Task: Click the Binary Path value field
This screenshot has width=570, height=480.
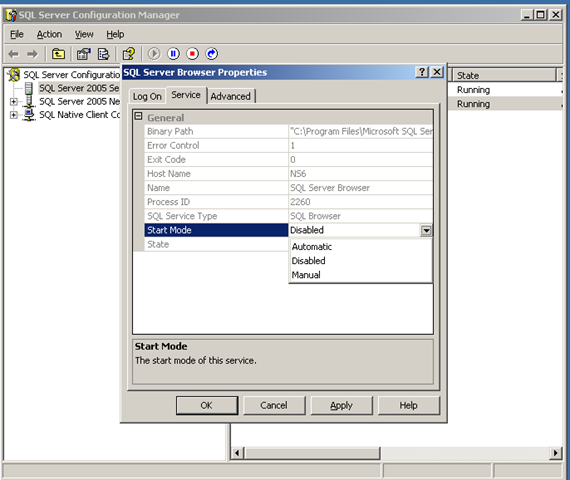Action: click(x=361, y=132)
